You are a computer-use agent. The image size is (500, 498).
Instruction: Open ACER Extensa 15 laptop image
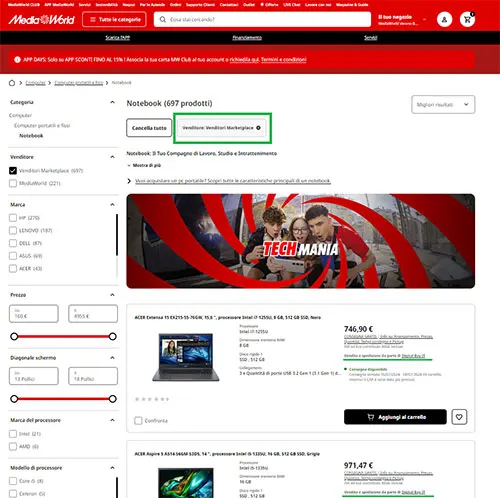[x=186, y=357]
